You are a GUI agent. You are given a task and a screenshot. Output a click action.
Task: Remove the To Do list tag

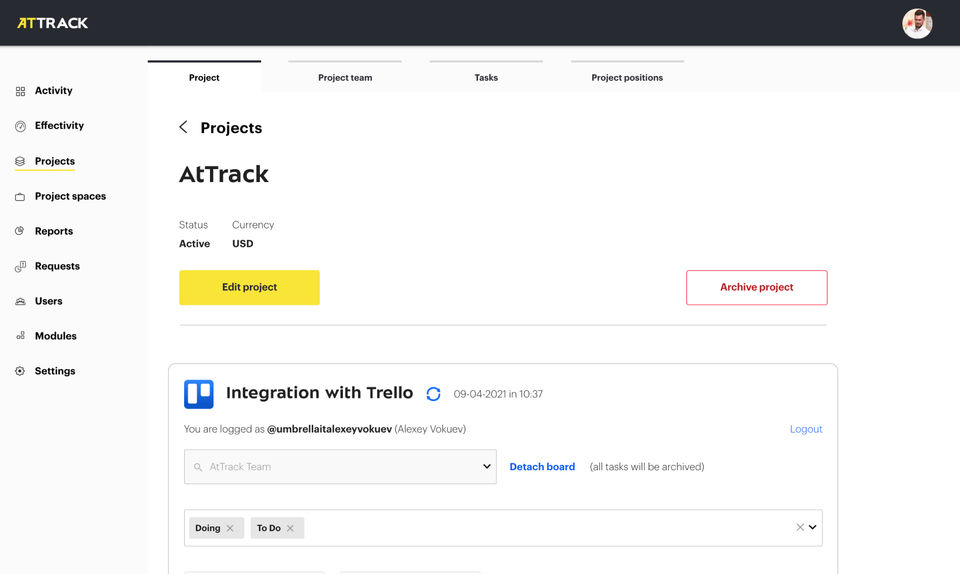[290, 528]
